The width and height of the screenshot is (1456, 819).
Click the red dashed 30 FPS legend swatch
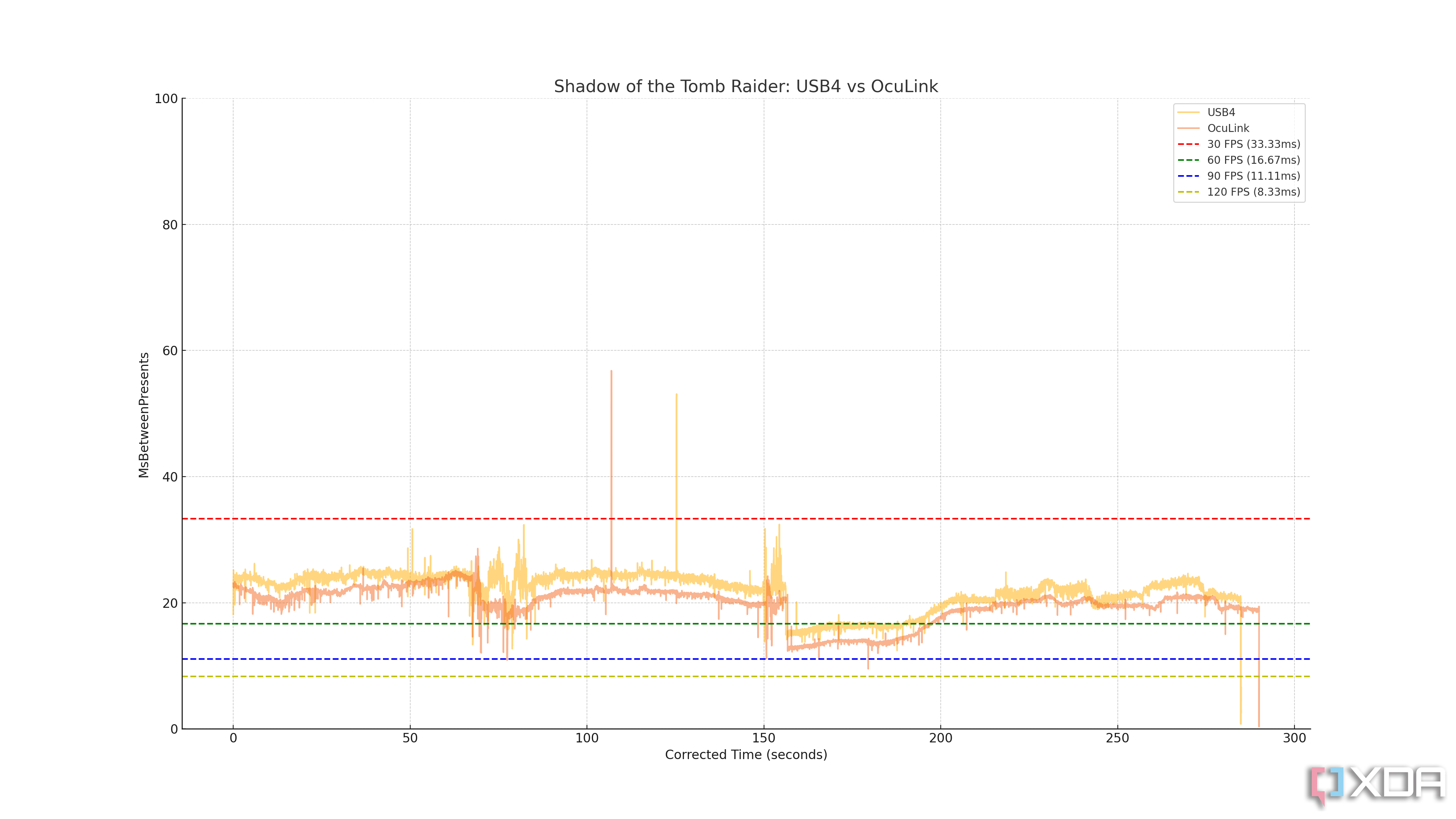coord(1189,144)
